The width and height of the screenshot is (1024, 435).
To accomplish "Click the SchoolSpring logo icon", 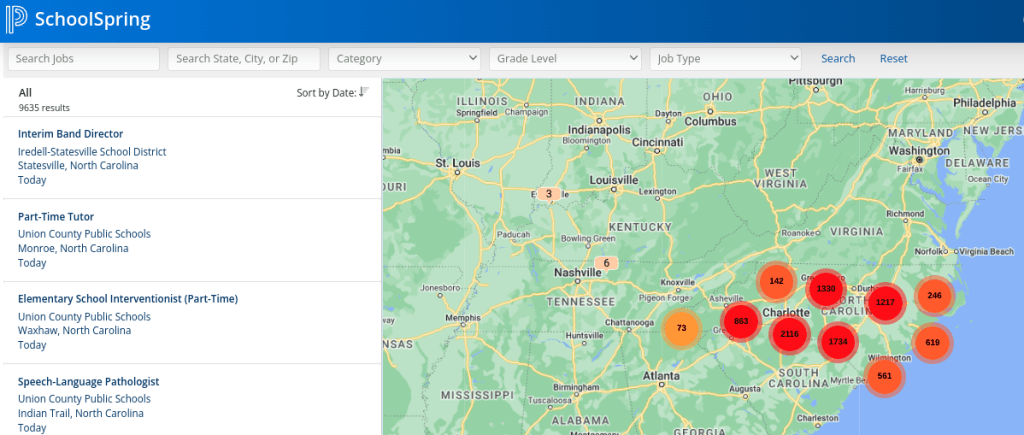I will tap(17, 20).
